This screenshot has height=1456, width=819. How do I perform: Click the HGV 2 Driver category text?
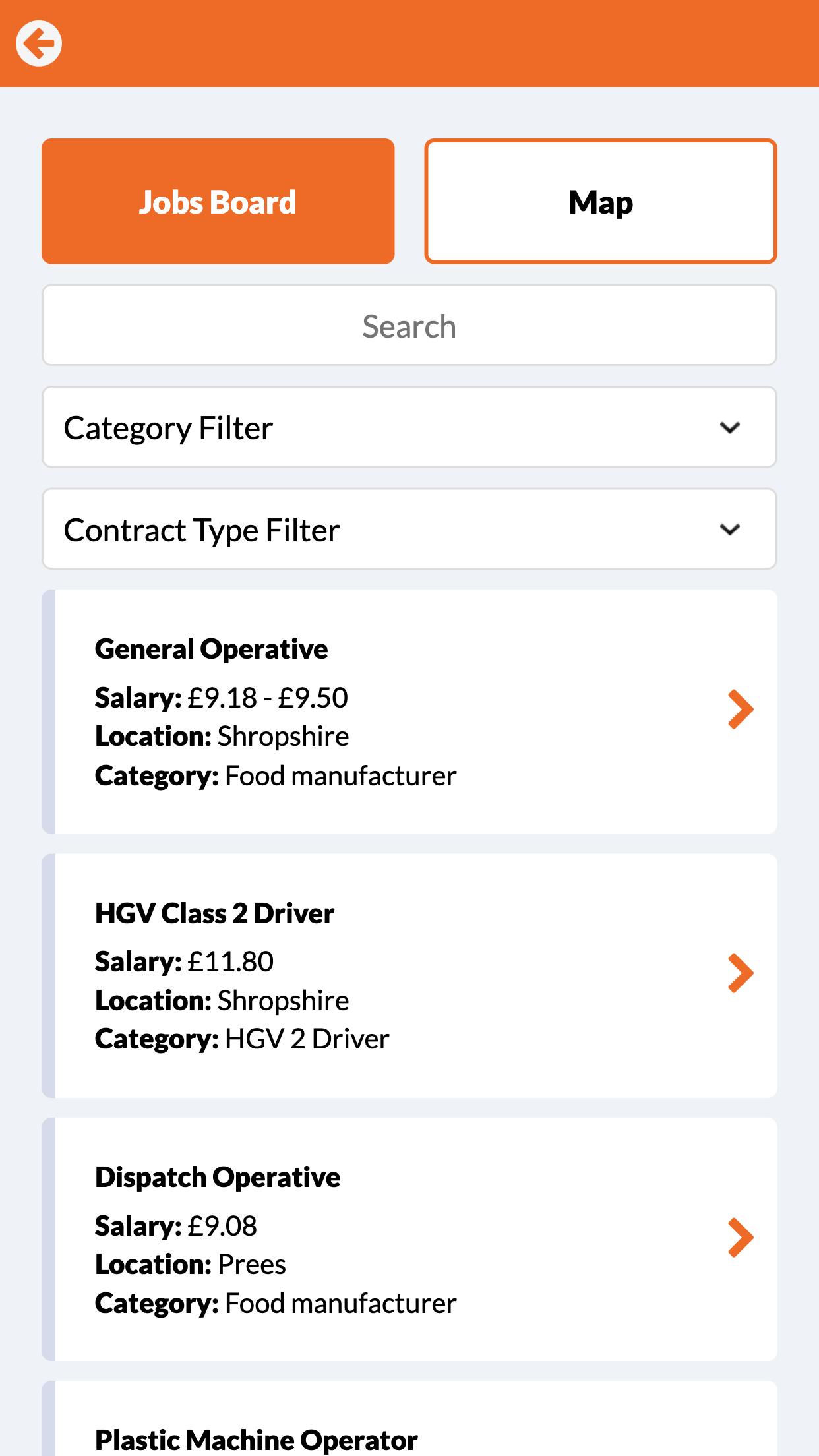tap(307, 1039)
